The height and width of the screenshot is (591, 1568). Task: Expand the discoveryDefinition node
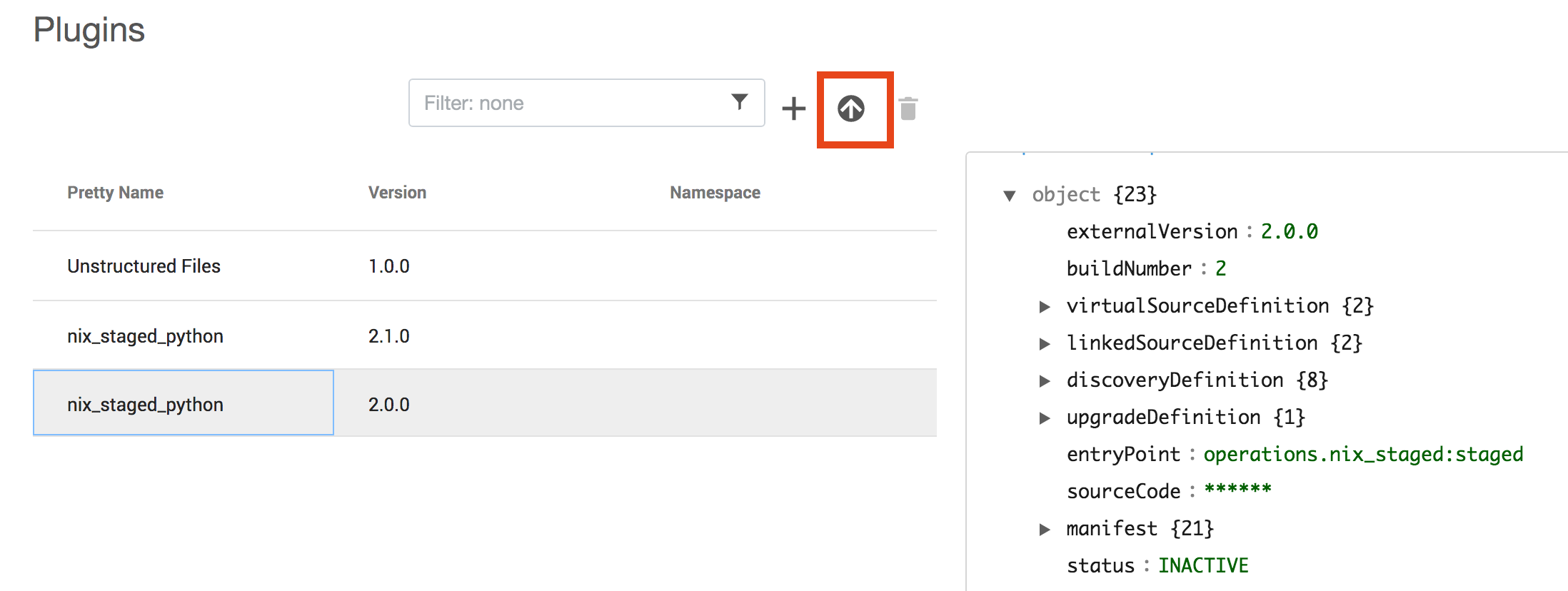[1045, 381]
